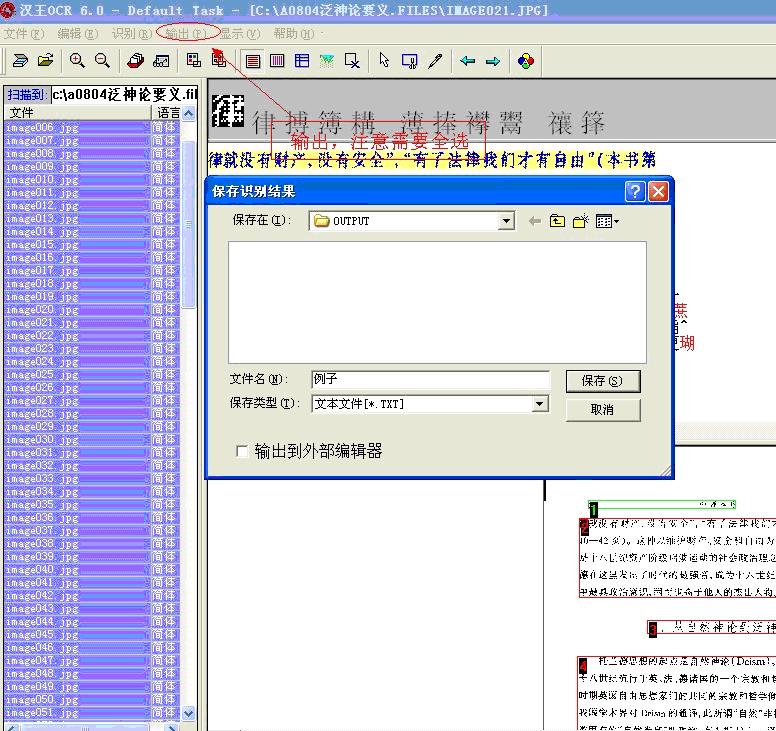Viewport: 776px width, 731px height.
Task: Select the pen edit tool
Action: [x=435, y=61]
